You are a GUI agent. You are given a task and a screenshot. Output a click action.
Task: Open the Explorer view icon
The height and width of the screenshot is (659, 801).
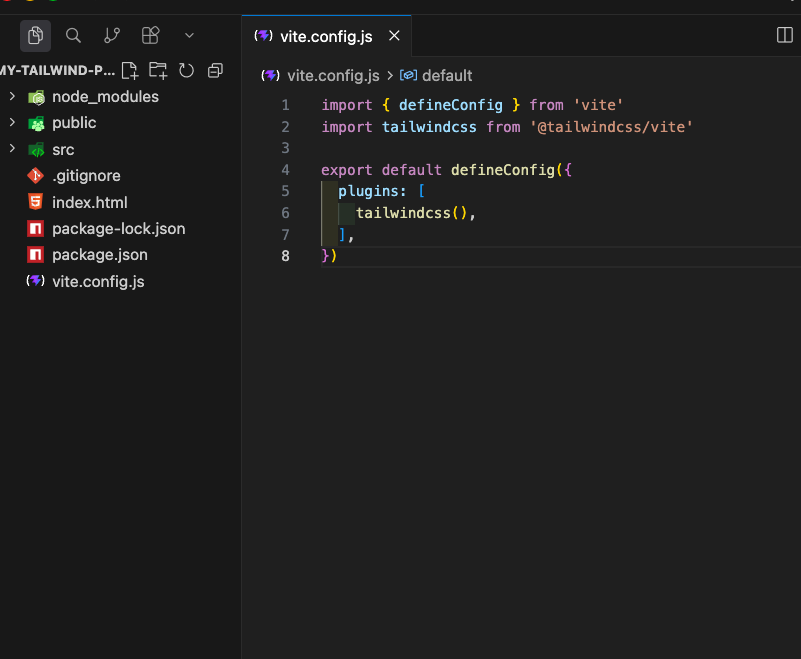click(34, 35)
